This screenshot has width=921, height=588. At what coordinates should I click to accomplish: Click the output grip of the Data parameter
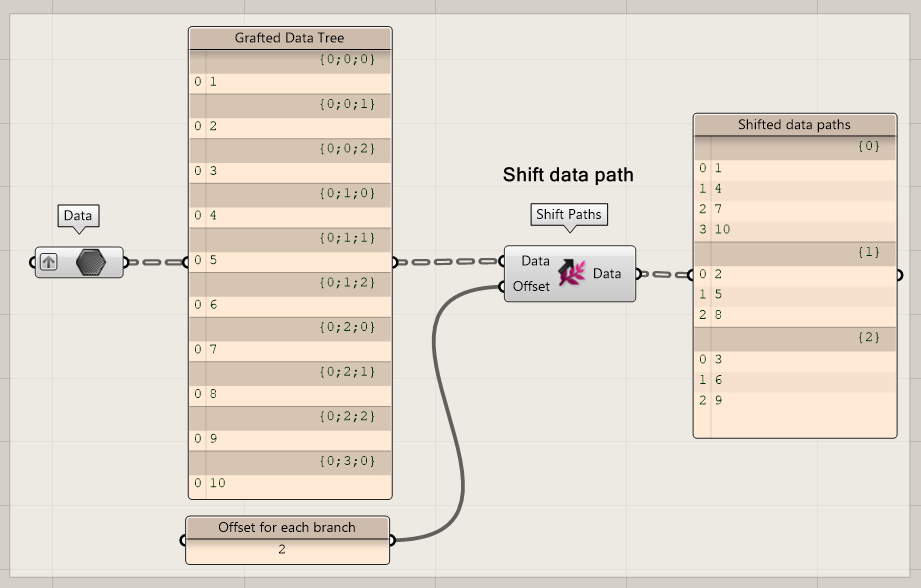pyautogui.click(x=126, y=263)
